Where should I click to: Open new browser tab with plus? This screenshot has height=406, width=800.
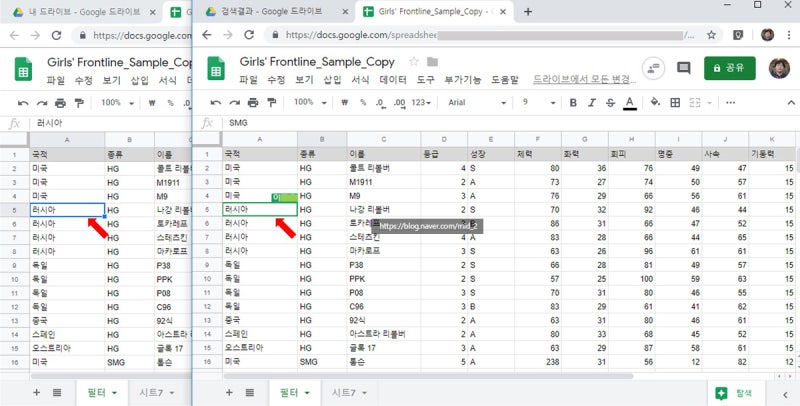[528, 11]
